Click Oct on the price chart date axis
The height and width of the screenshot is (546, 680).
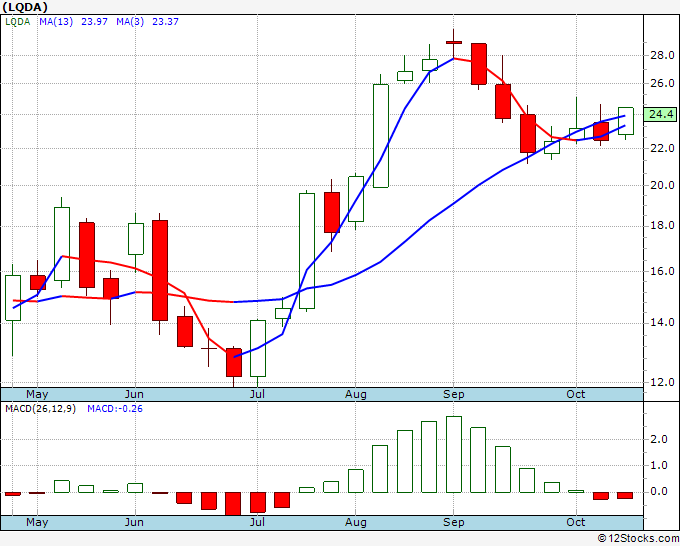click(x=576, y=394)
